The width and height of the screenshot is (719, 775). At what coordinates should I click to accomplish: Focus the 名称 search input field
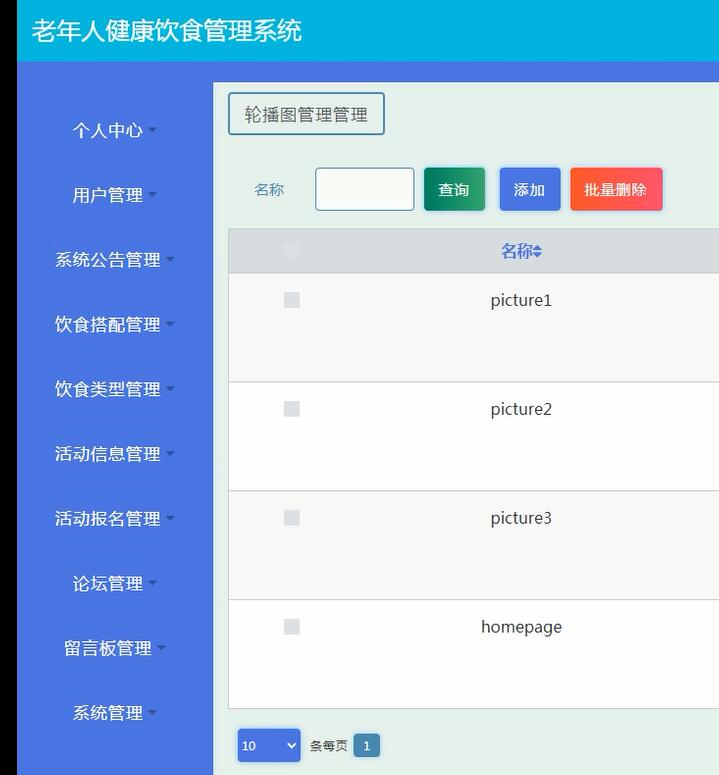click(365, 189)
